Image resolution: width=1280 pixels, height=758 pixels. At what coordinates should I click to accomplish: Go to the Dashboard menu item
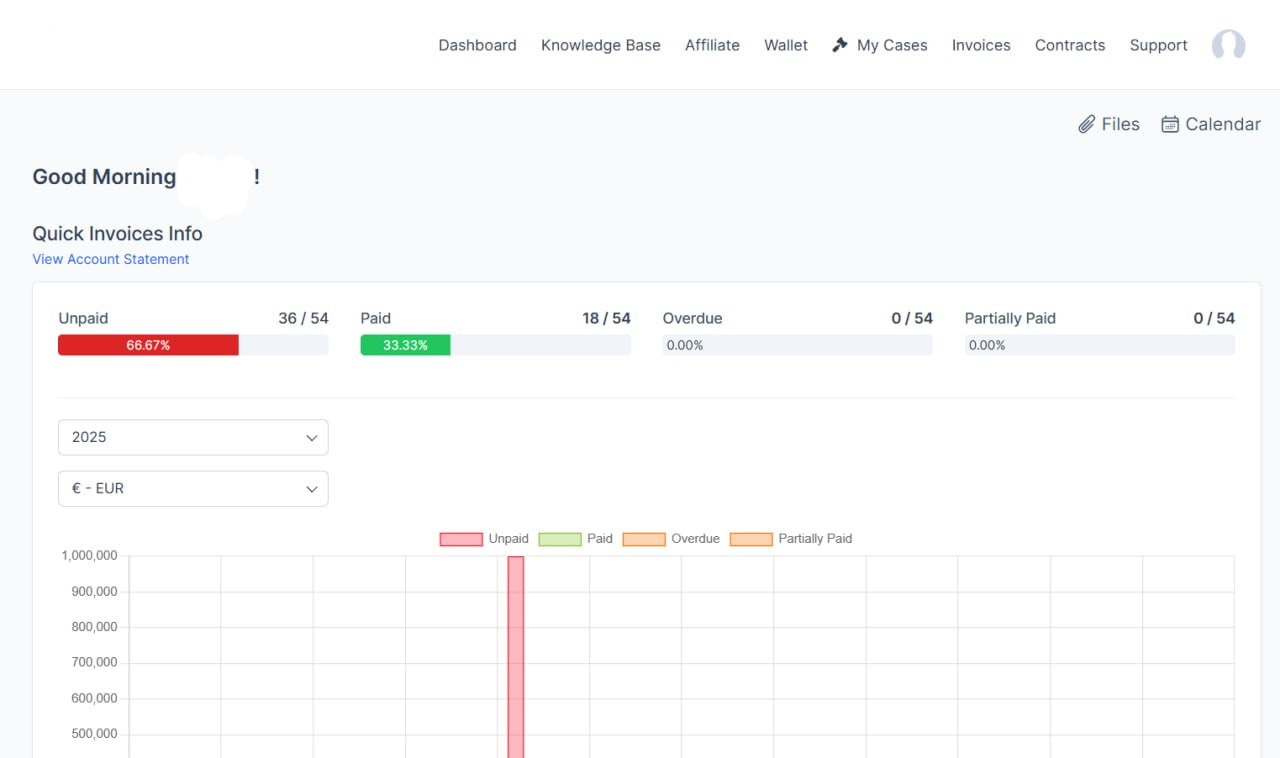click(477, 45)
